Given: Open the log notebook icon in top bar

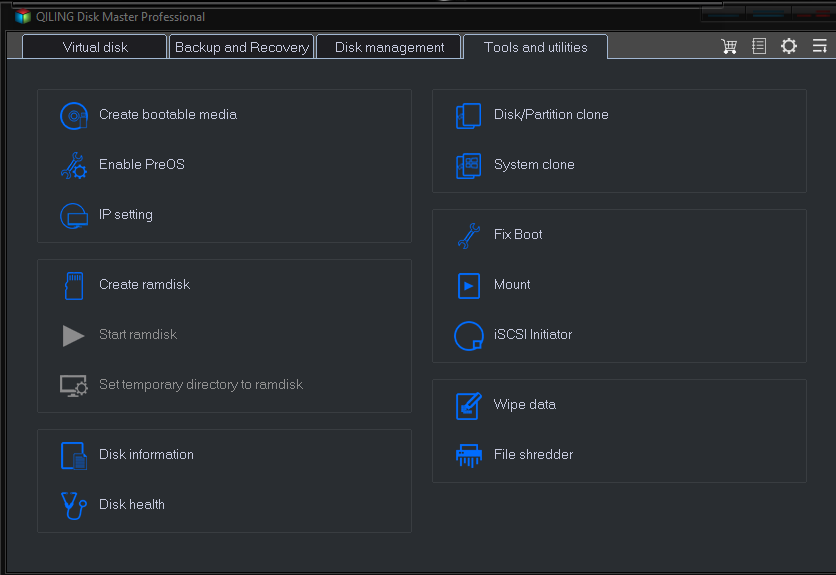Looking at the screenshot, I should pyautogui.click(x=759, y=47).
